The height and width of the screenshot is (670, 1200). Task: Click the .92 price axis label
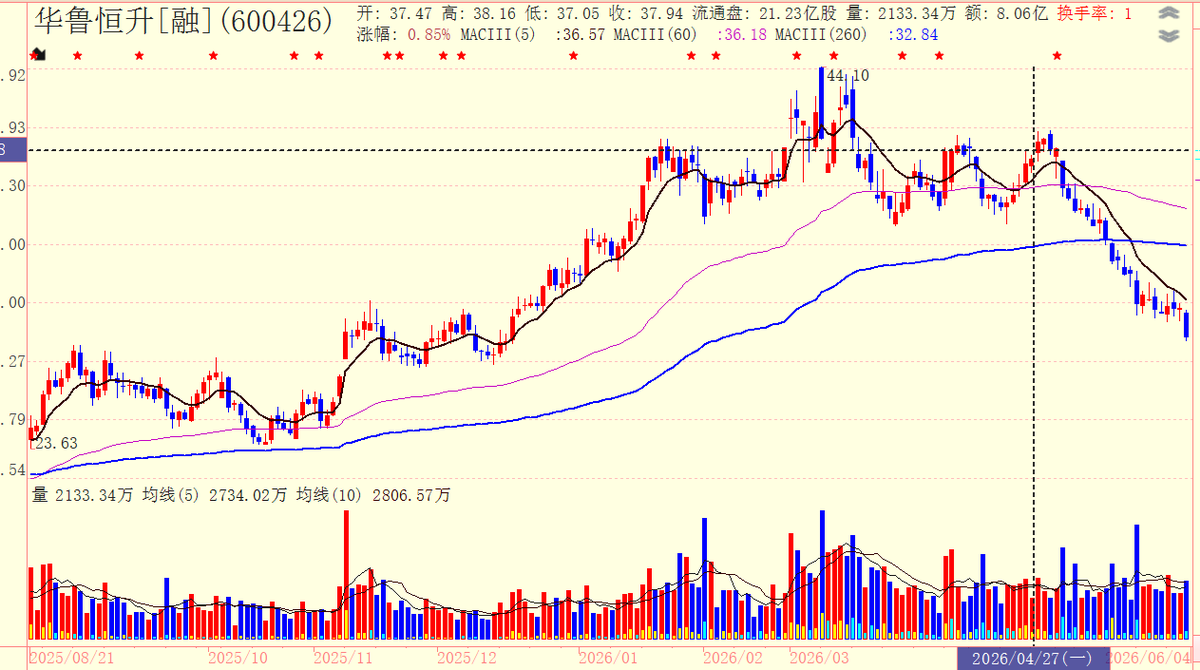pyautogui.click(x=14, y=75)
